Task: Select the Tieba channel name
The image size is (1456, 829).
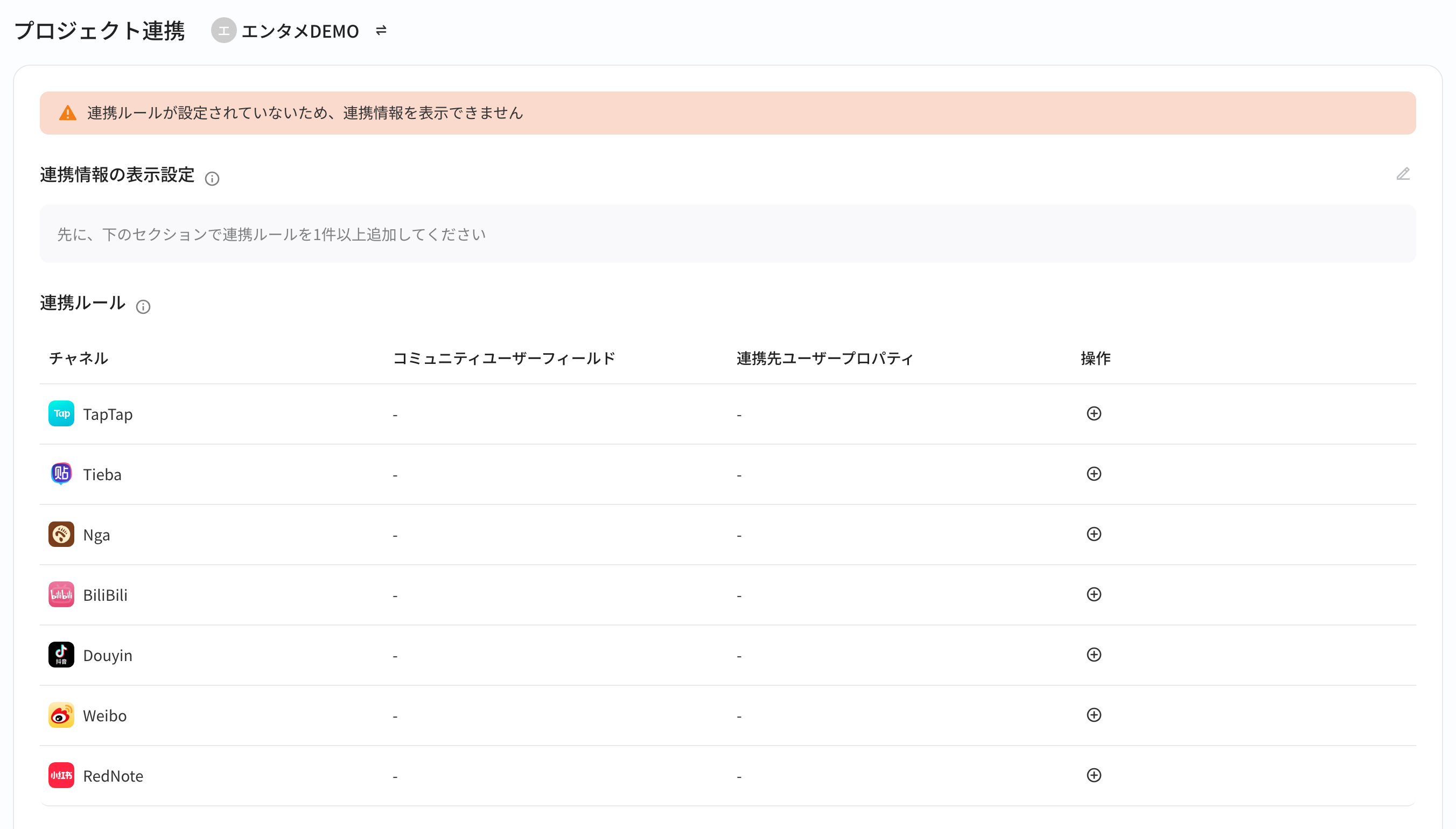Action: tap(102, 474)
